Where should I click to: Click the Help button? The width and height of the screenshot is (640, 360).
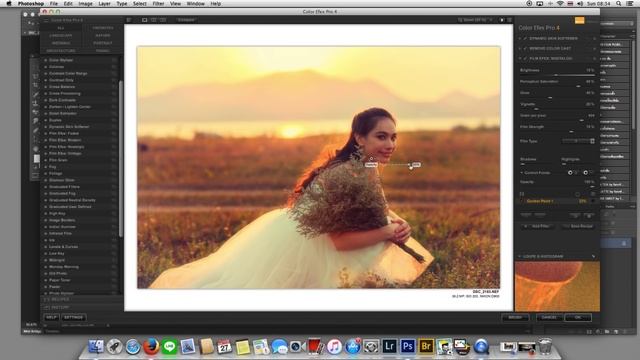(x=51, y=317)
